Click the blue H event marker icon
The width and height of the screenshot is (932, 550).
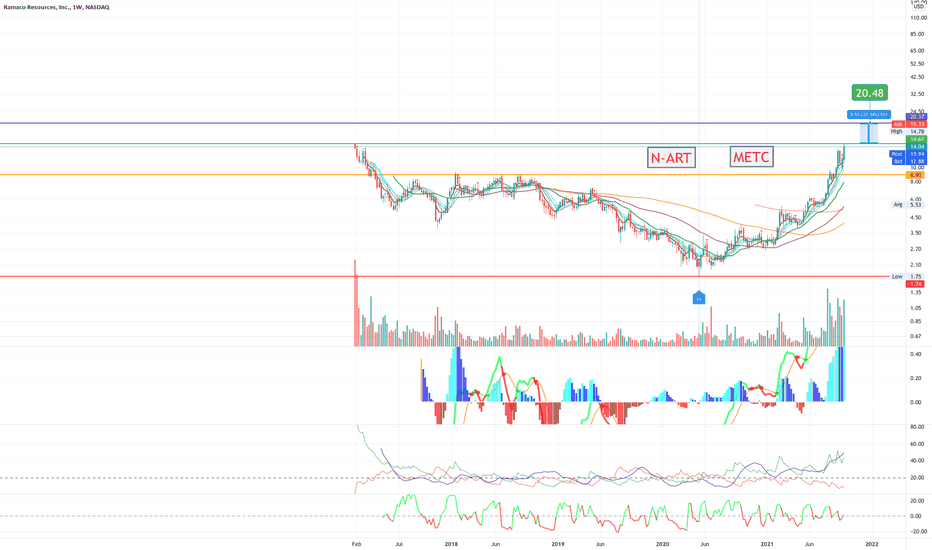(699, 298)
